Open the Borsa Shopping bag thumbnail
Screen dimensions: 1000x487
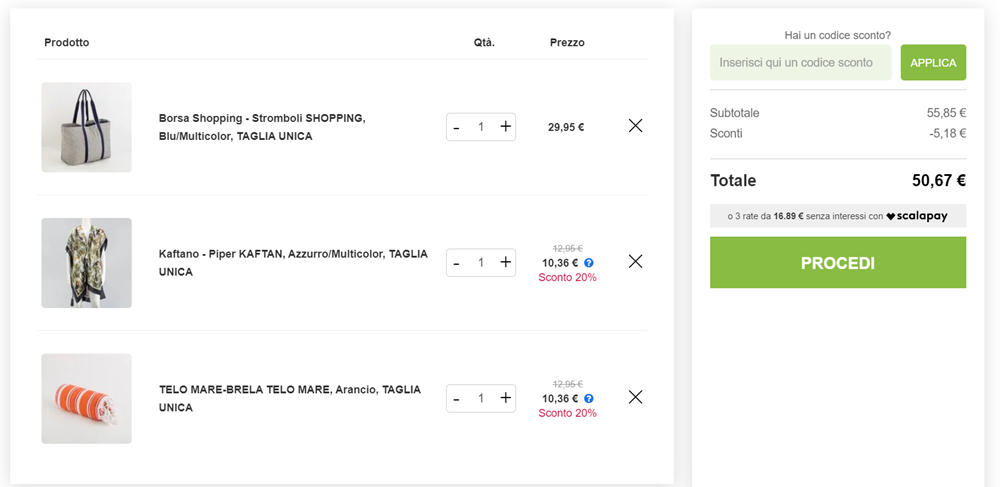click(87, 127)
